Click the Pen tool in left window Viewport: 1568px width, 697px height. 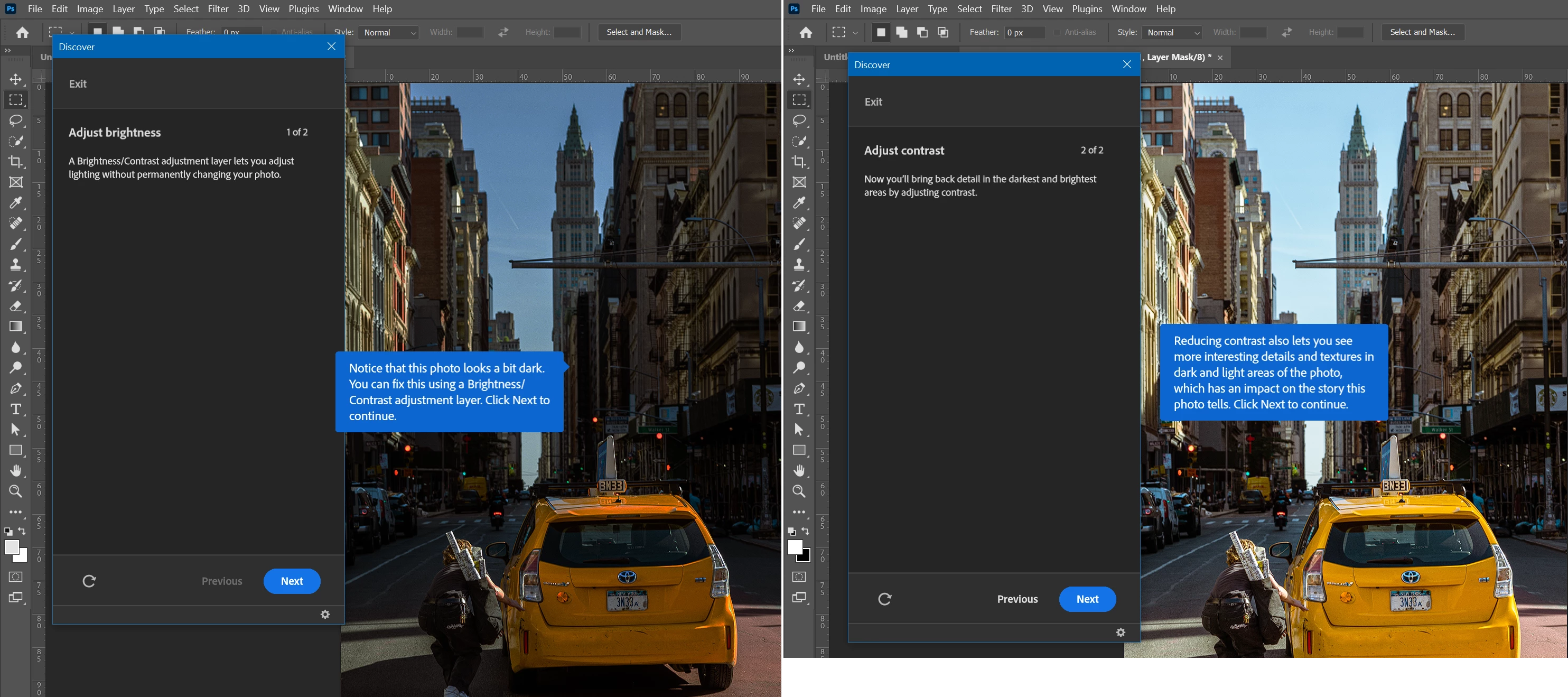click(16, 388)
